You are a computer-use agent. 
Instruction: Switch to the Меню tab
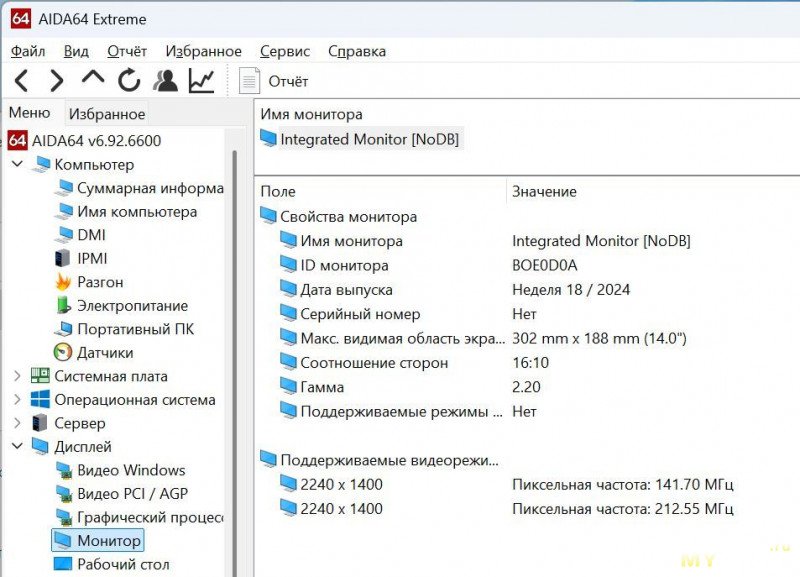pyautogui.click(x=30, y=112)
